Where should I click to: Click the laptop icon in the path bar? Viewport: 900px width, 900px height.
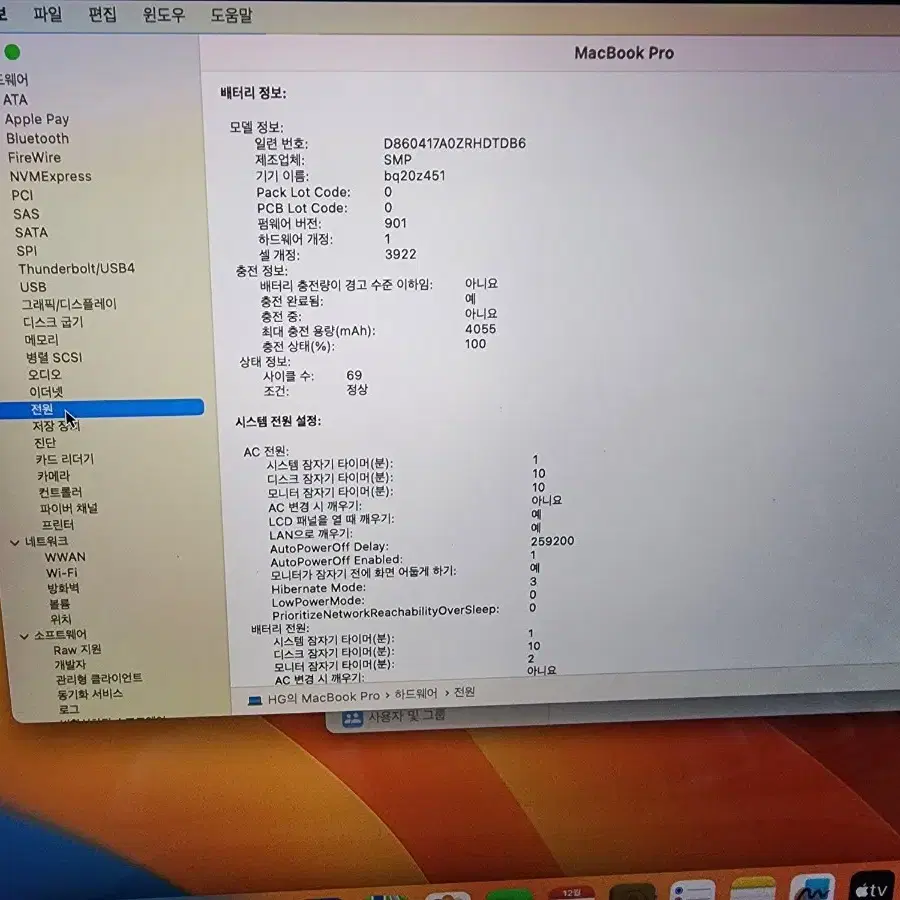(255, 700)
